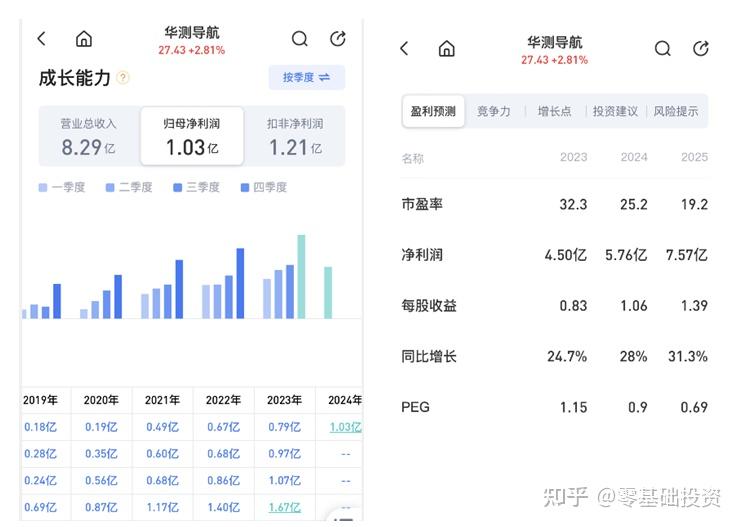Select 每股收益 row label
The height and width of the screenshot is (527, 740).
(429, 306)
